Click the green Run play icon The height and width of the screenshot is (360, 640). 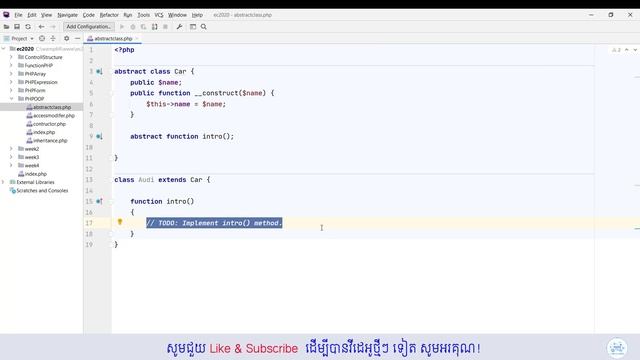click(122, 27)
